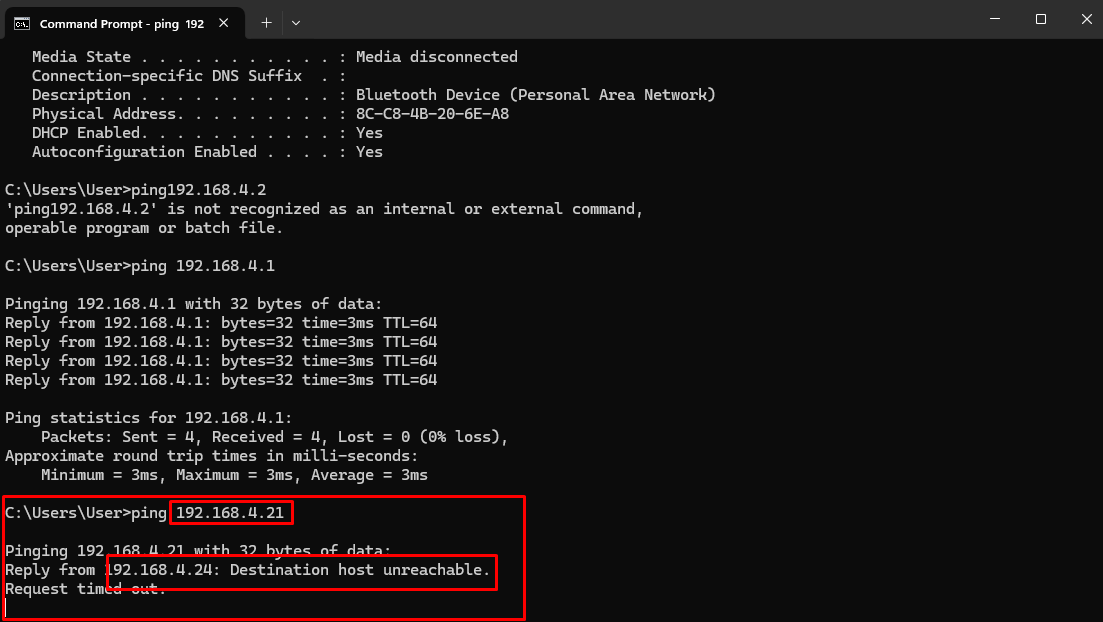Click the Media disconnected status text
This screenshot has height=622, width=1103.
coord(437,56)
